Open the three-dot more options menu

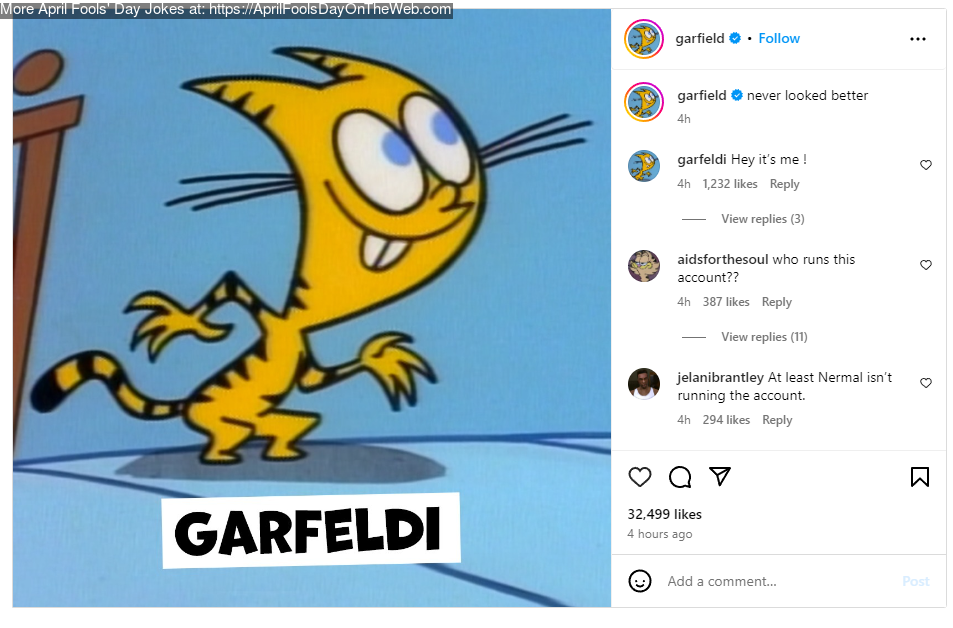[x=918, y=39]
